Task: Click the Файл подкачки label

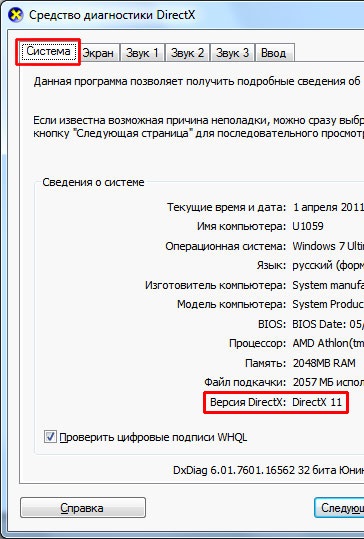Action: coord(245,382)
